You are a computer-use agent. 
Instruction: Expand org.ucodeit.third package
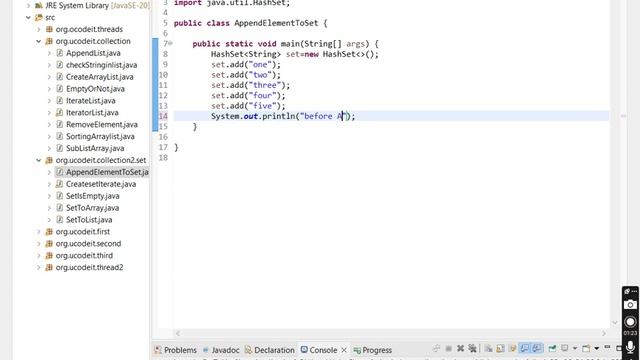click(39, 255)
